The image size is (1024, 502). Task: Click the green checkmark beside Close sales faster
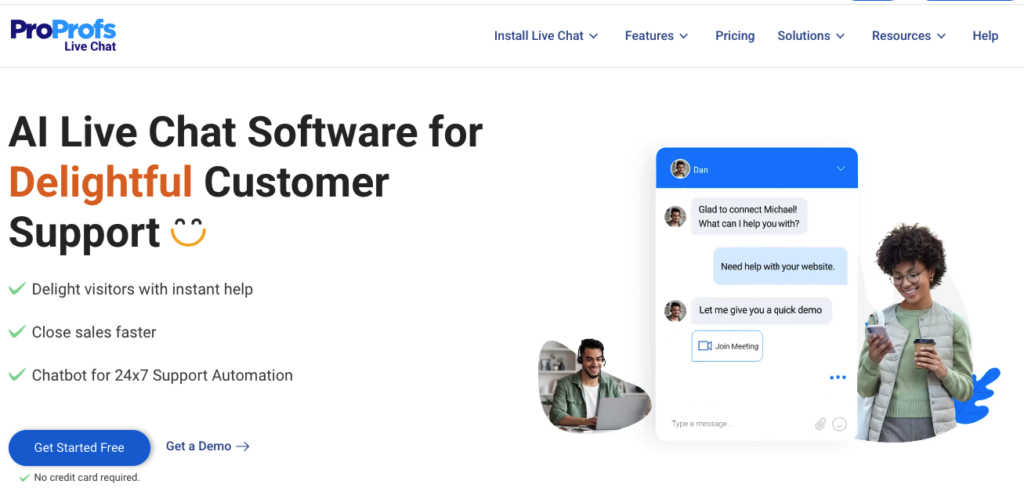click(x=17, y=332)
